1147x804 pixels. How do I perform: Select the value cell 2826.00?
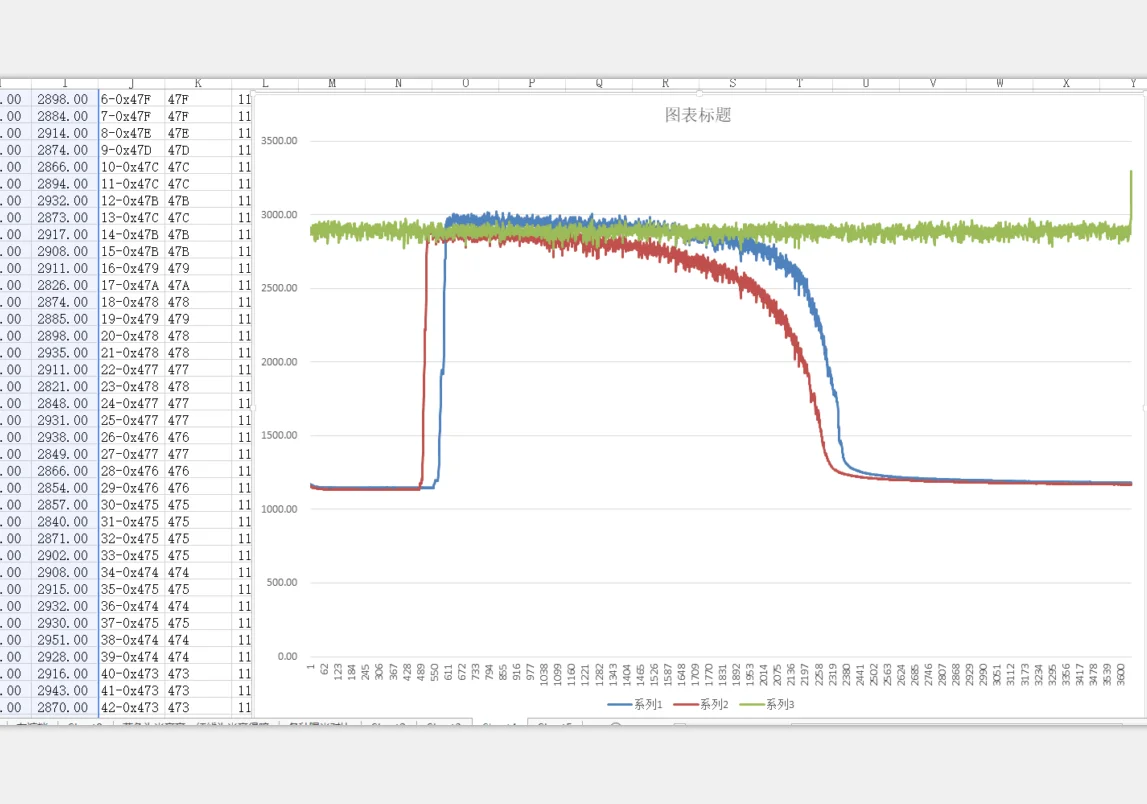pos(64,285)
